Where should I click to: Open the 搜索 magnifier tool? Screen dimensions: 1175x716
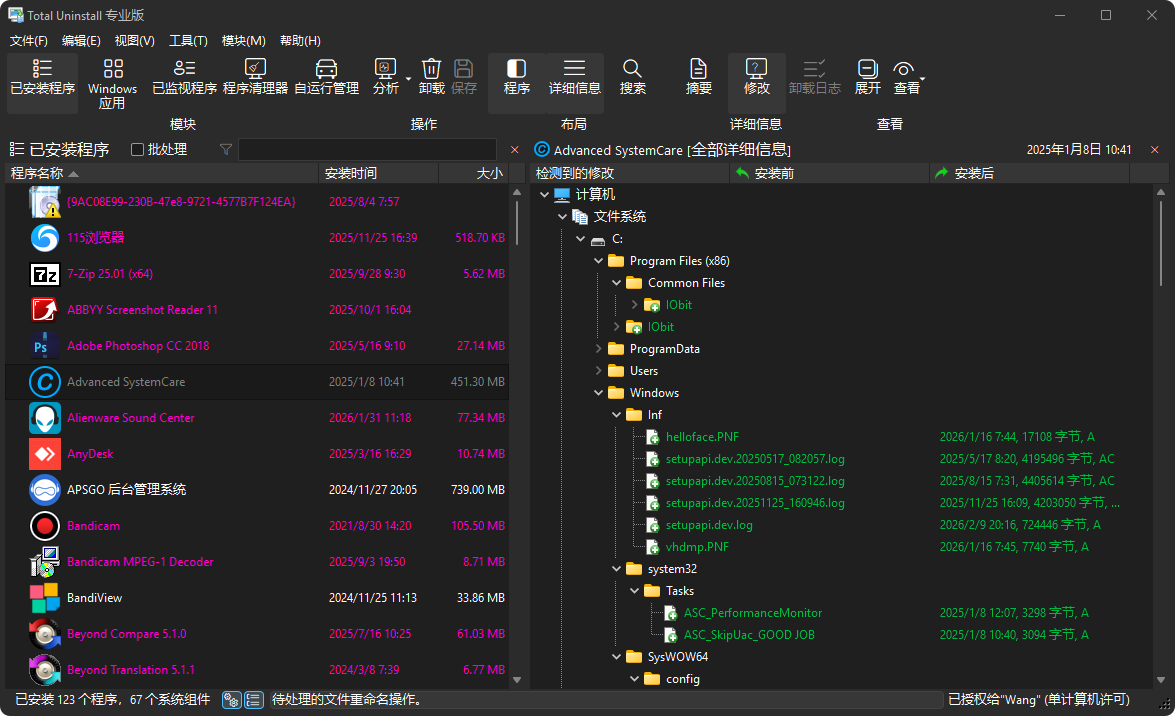click(x=632, y=75)
